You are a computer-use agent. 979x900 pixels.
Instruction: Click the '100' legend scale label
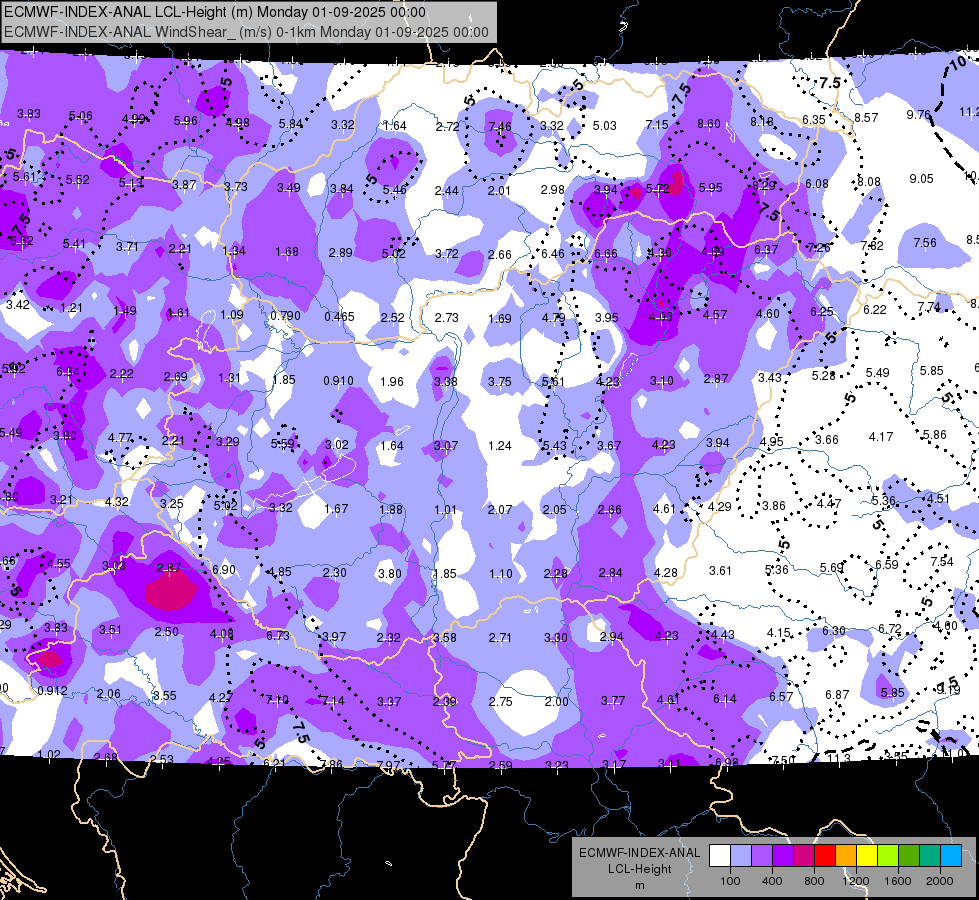(x=730, y=881)
